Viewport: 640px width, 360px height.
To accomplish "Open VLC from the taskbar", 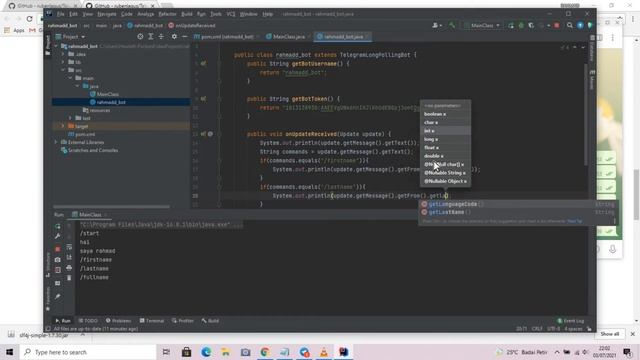I will coord(324,352).
